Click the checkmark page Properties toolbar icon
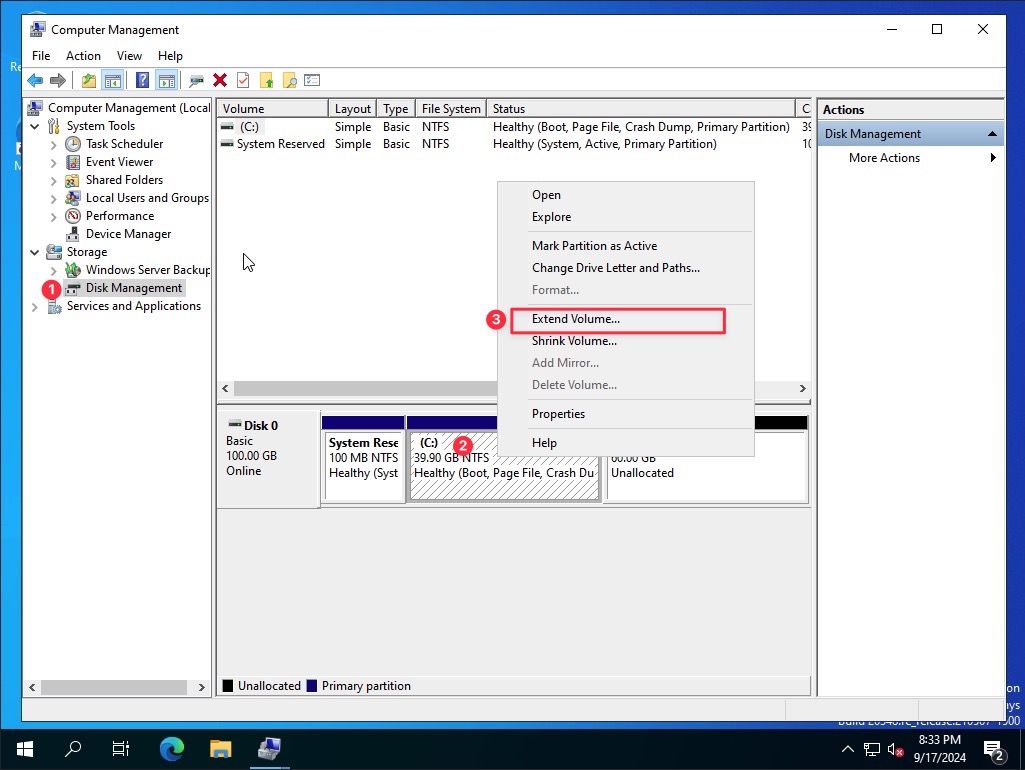Viewport: 1025px width, 770px height. pyautogui.click(x=243, y=80)
